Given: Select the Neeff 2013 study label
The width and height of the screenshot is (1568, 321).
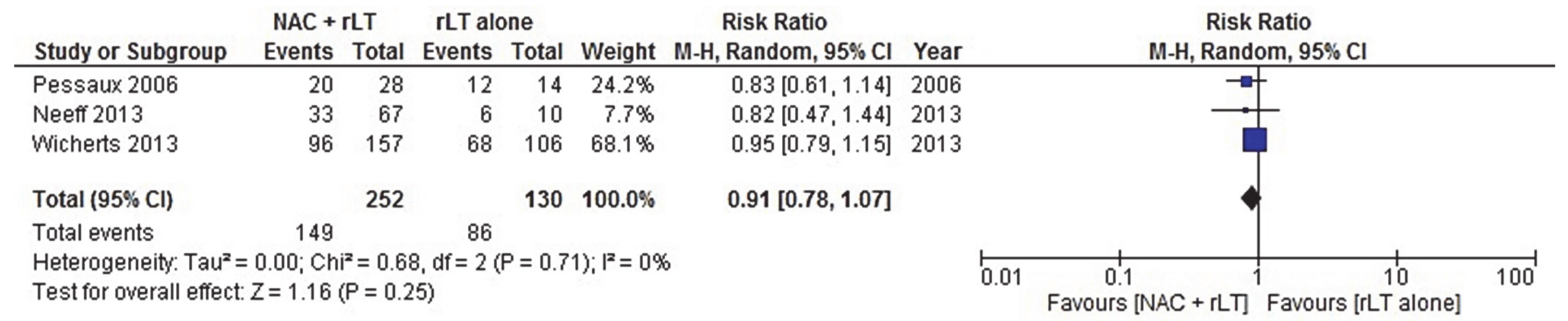Looking at the screenshot, I should 88,114.
